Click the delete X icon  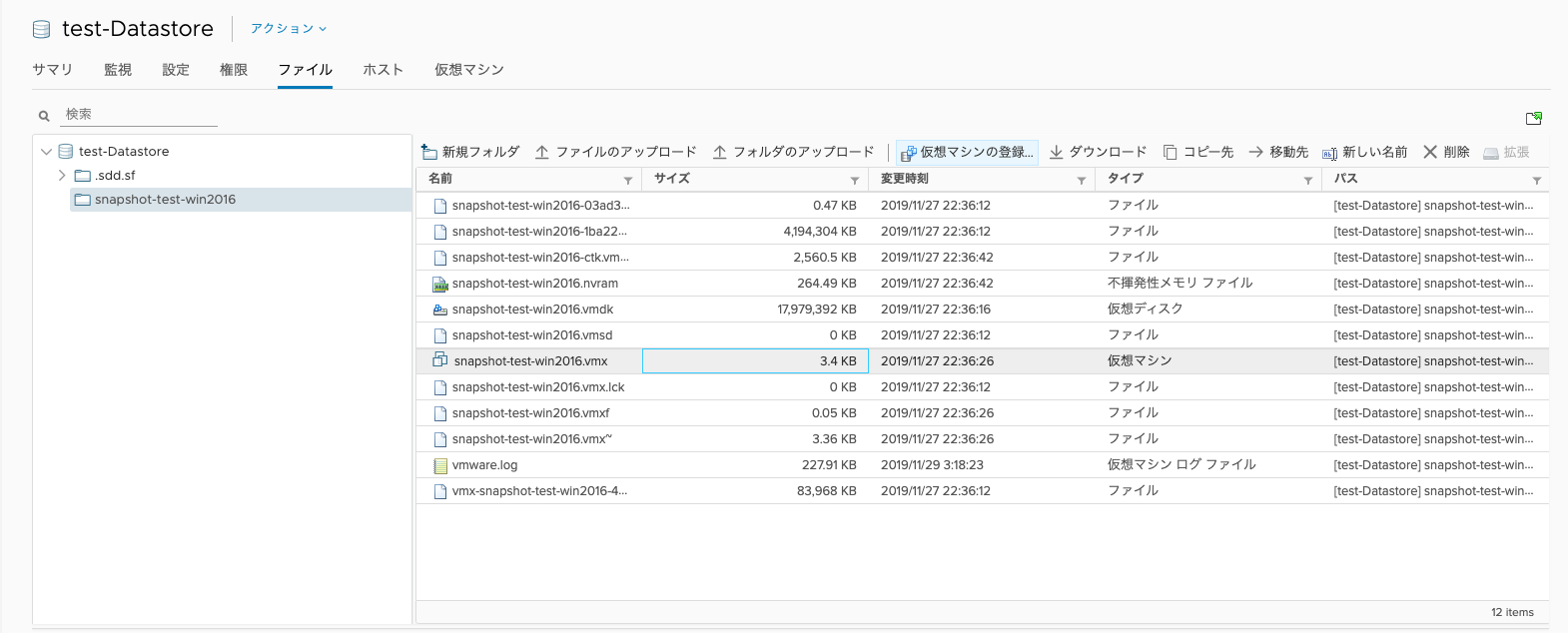1430,152
